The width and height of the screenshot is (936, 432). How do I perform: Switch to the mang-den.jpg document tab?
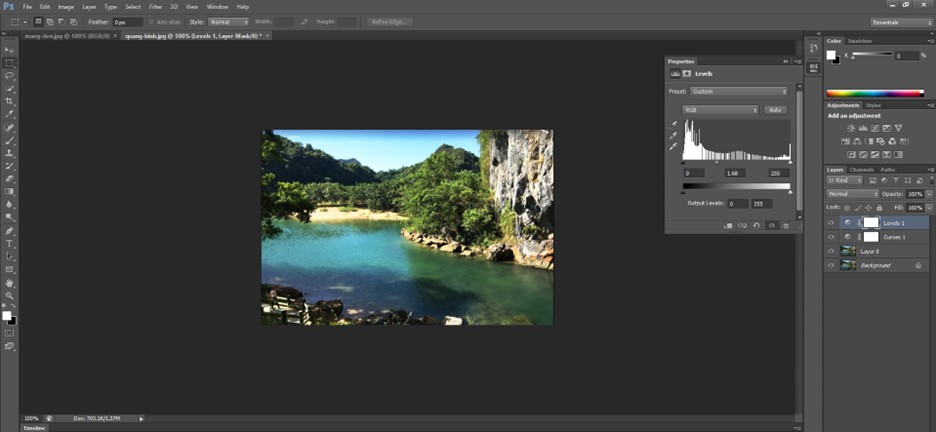click(67, 36)
